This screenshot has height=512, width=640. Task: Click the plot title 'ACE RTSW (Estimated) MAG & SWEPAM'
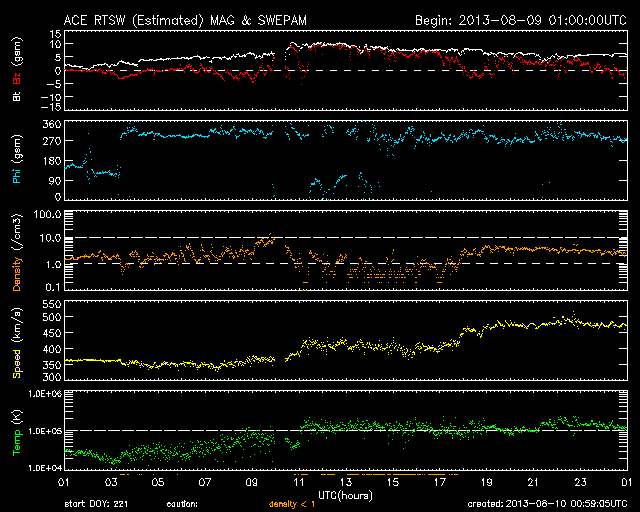(185, 20)
